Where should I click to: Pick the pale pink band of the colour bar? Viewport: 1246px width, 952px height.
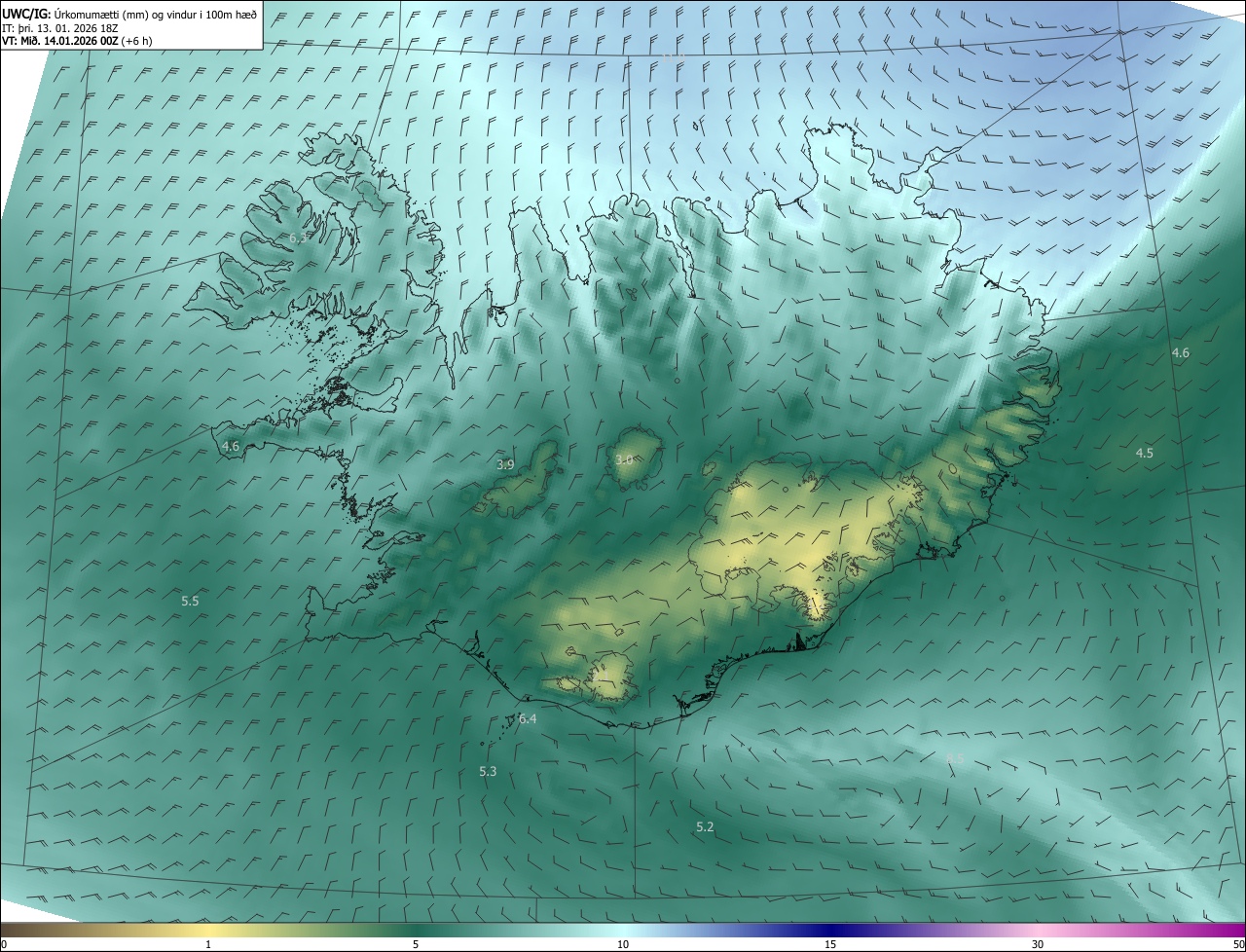coord(1038,931)
